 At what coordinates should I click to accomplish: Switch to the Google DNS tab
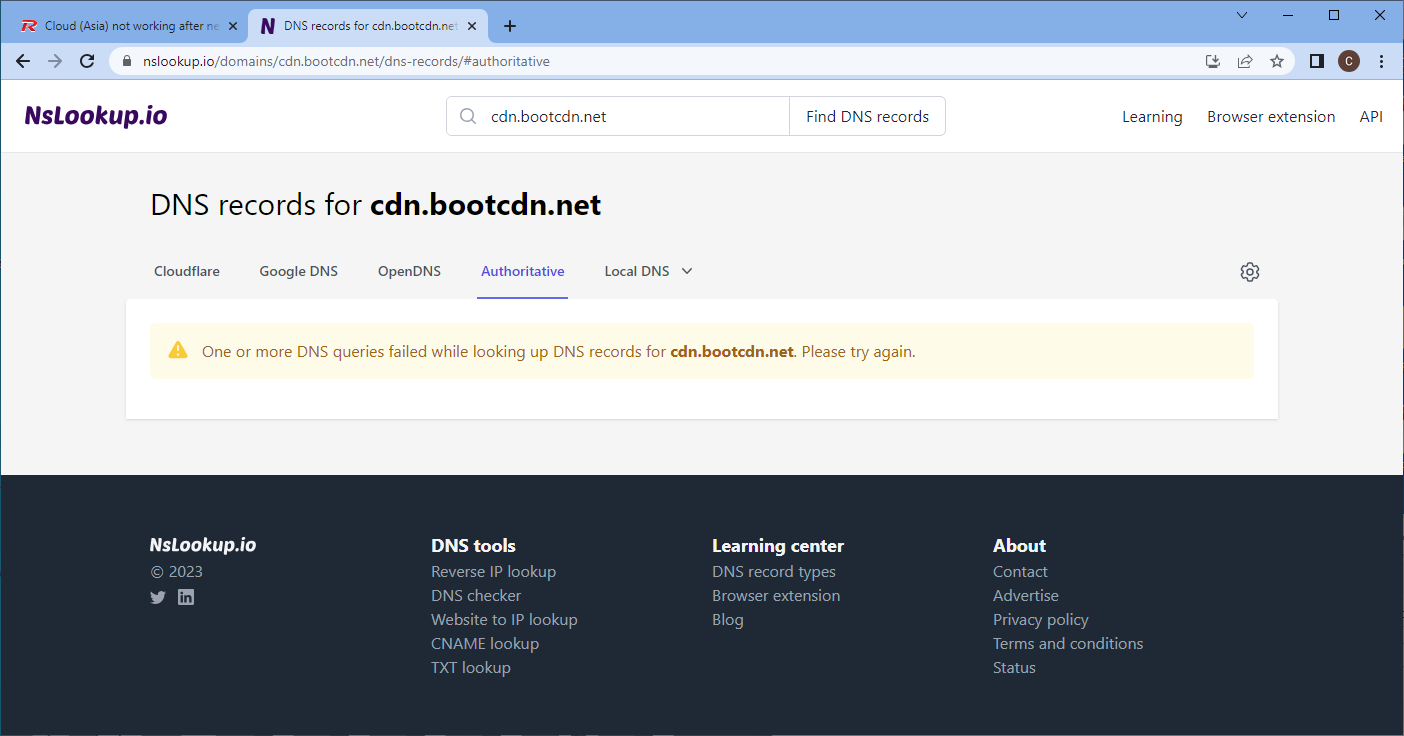(x=299, y=271)
